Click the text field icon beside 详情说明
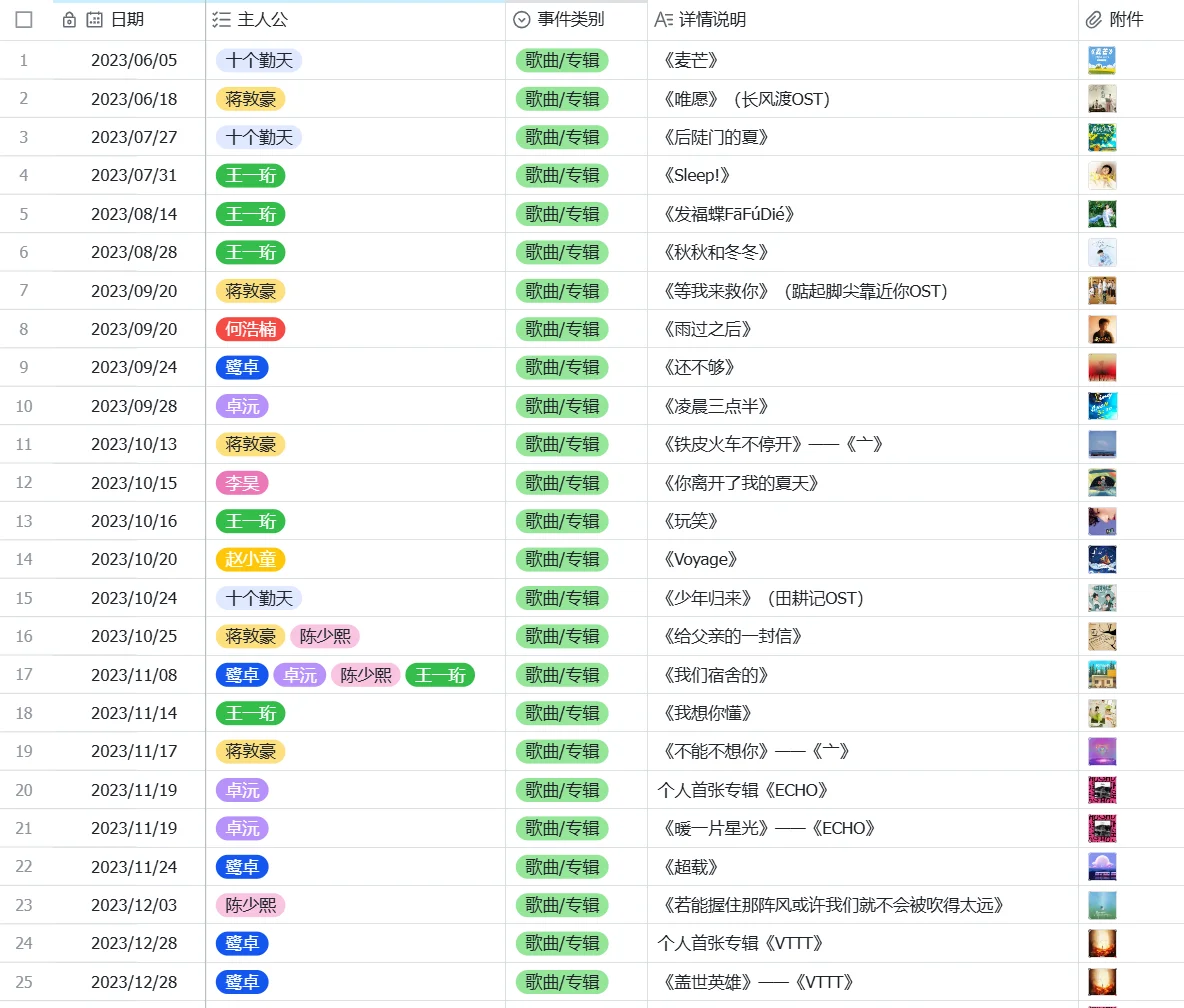 [663, 20]
